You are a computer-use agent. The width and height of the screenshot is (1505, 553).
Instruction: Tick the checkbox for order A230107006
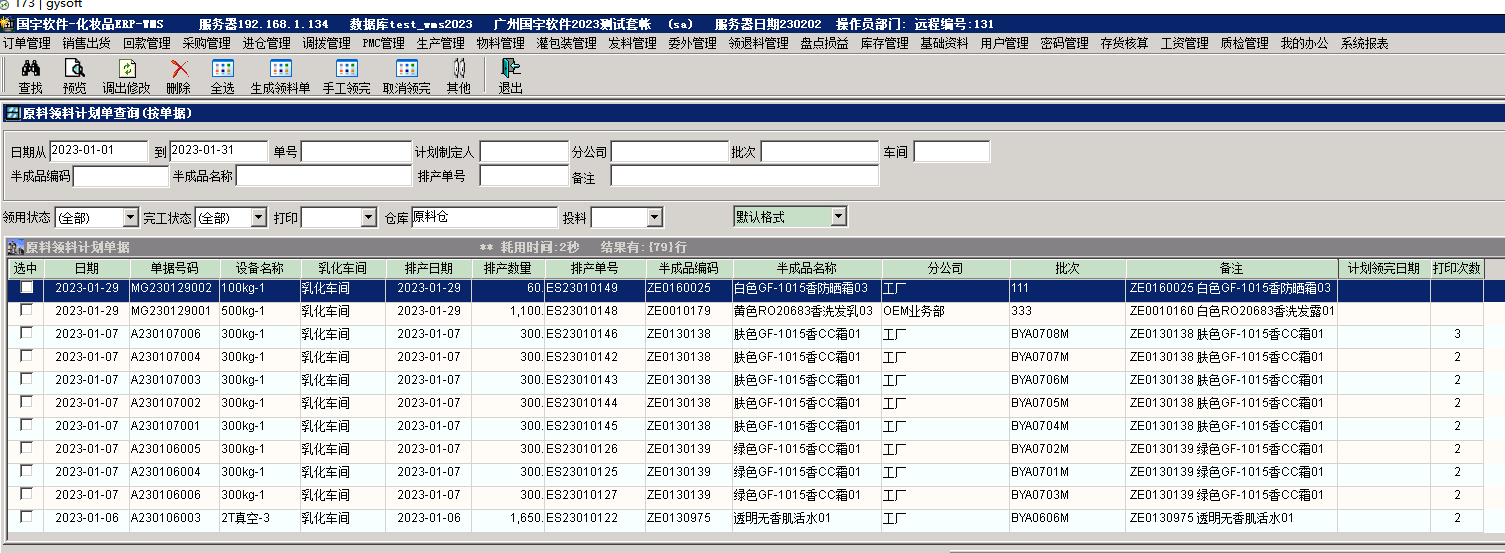click(26, 333)
